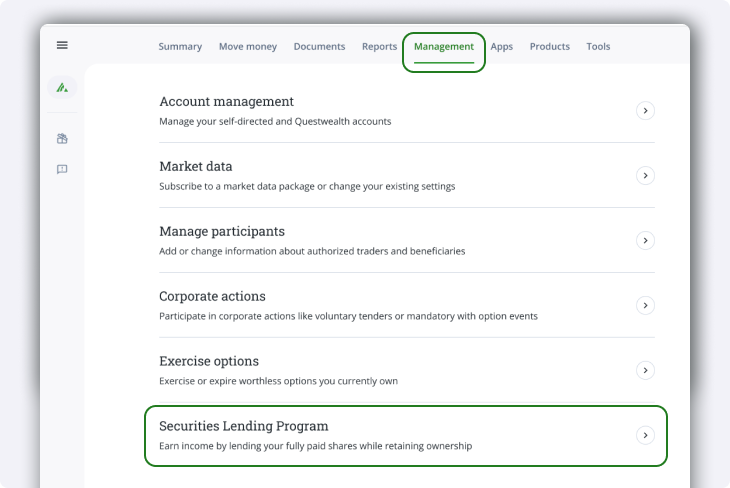Switch to the Summary tab
Image resolution: width=730 pixels, height=488 pixels.
pyautogui.click(x=180, y=46)
